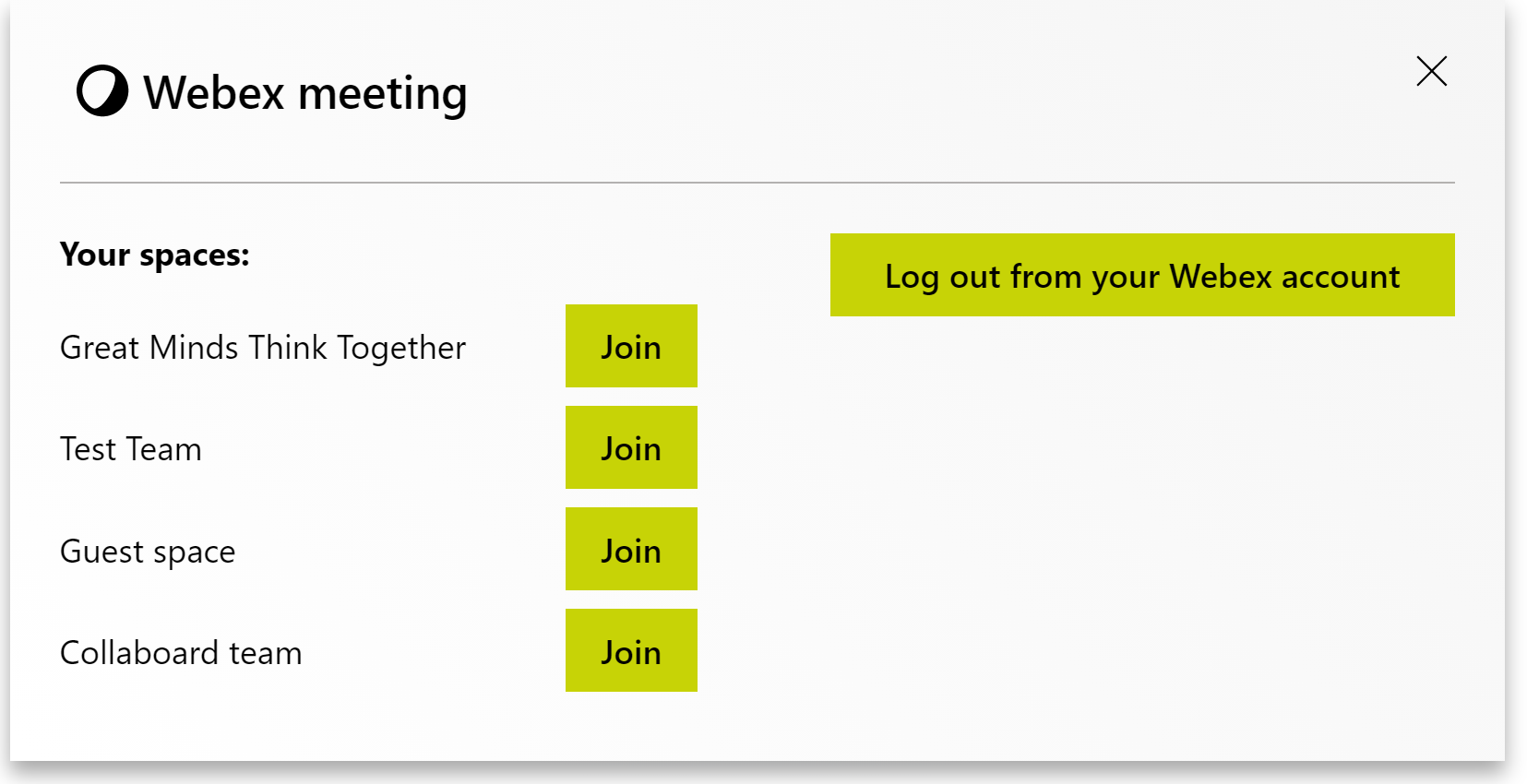Close the Webex meeting dialog
1527x784 pixels.
coord(1431,71)
